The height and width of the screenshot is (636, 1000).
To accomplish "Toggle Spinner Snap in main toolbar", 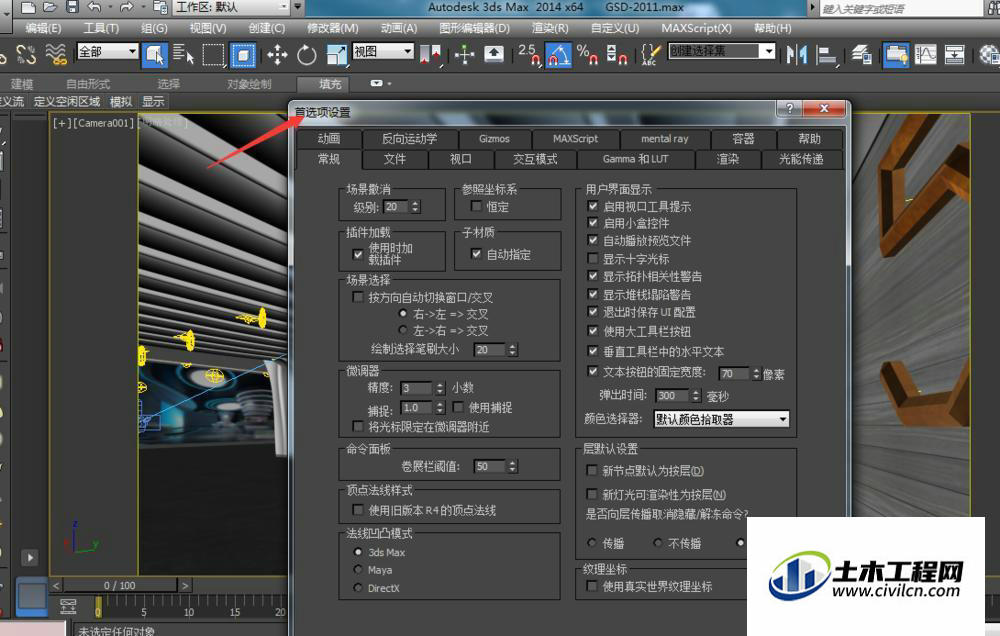I will pyautogui.click(x=616, y=55).
